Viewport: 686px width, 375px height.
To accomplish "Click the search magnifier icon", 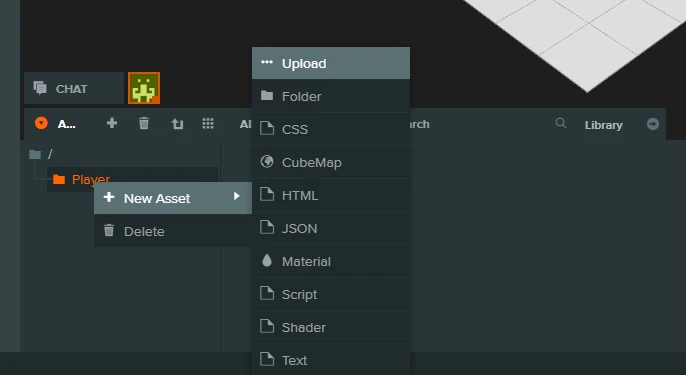I will click(560, 123).
